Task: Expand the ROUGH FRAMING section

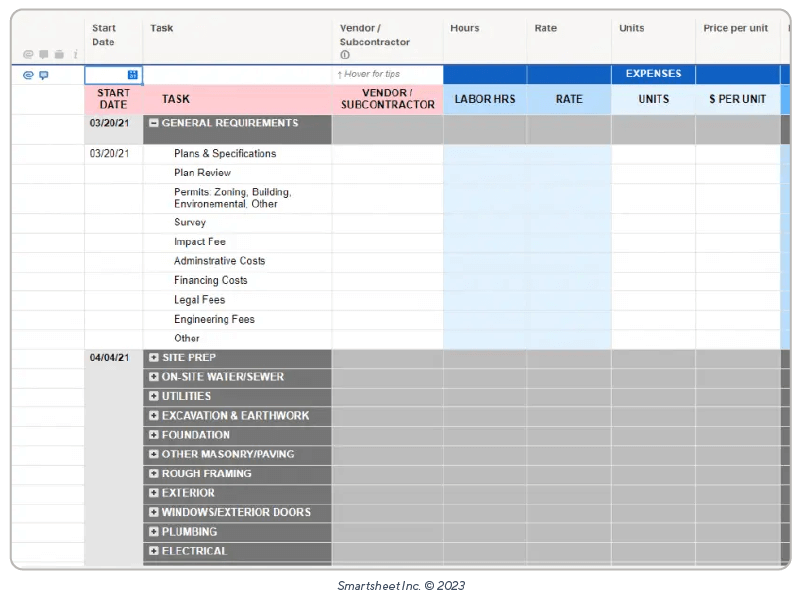Action: [153, 474]
